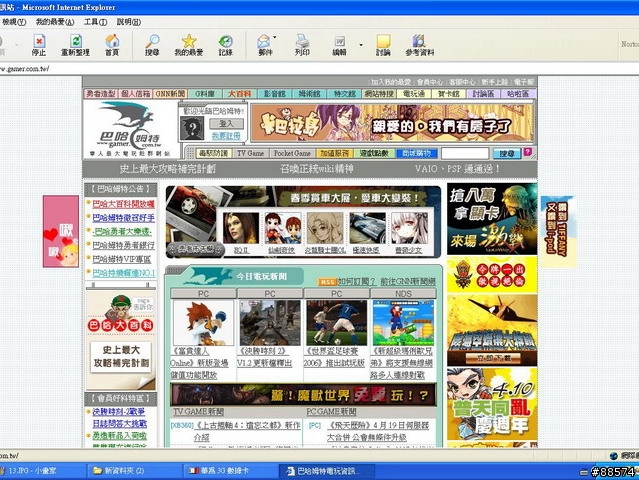Select the 遊戲點數 search tab
639x480 pixels.
(375, 153)
